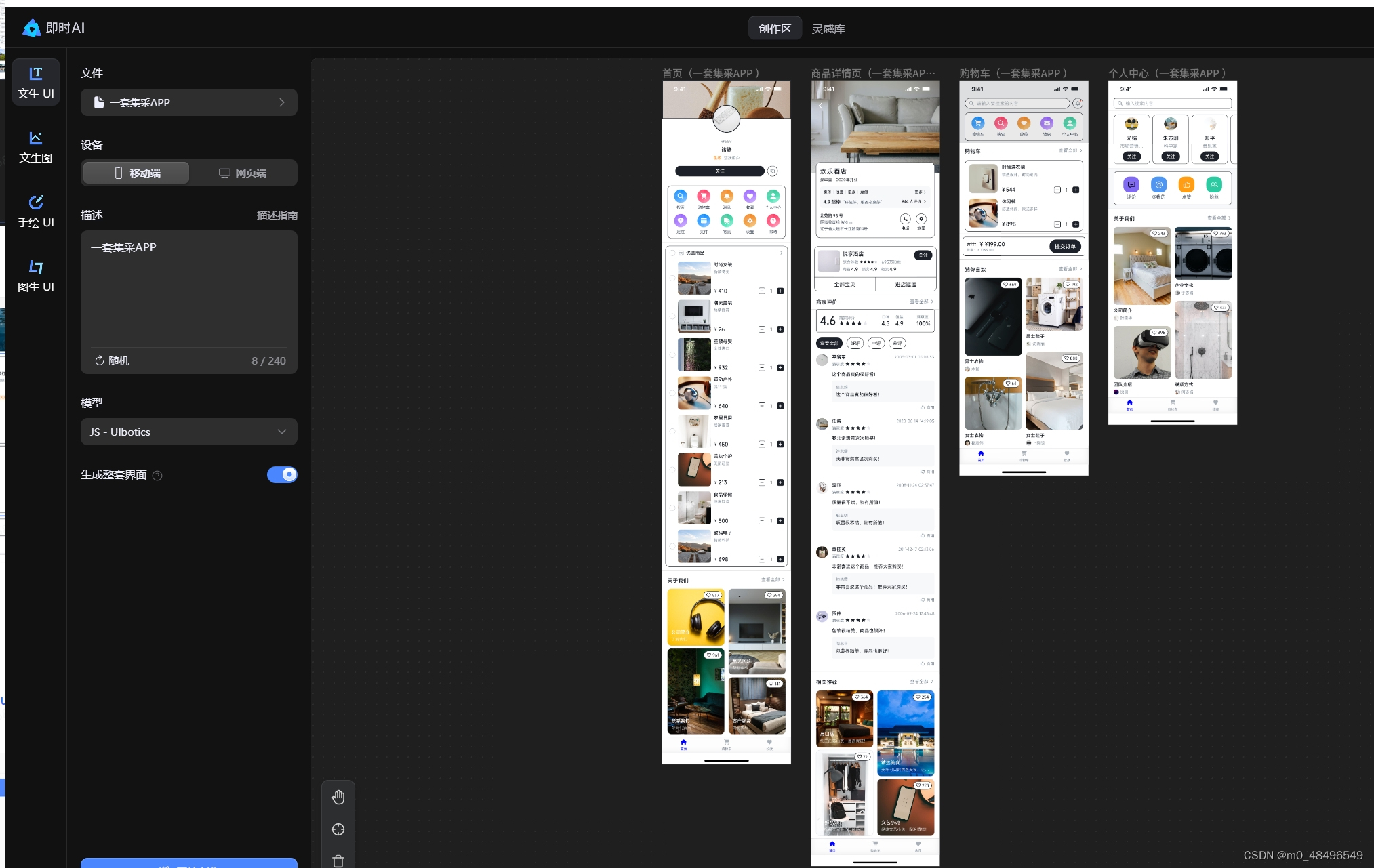Select the 个人中心 design thumbnail
1374x868 pixels.
(x=1172, y=252)
